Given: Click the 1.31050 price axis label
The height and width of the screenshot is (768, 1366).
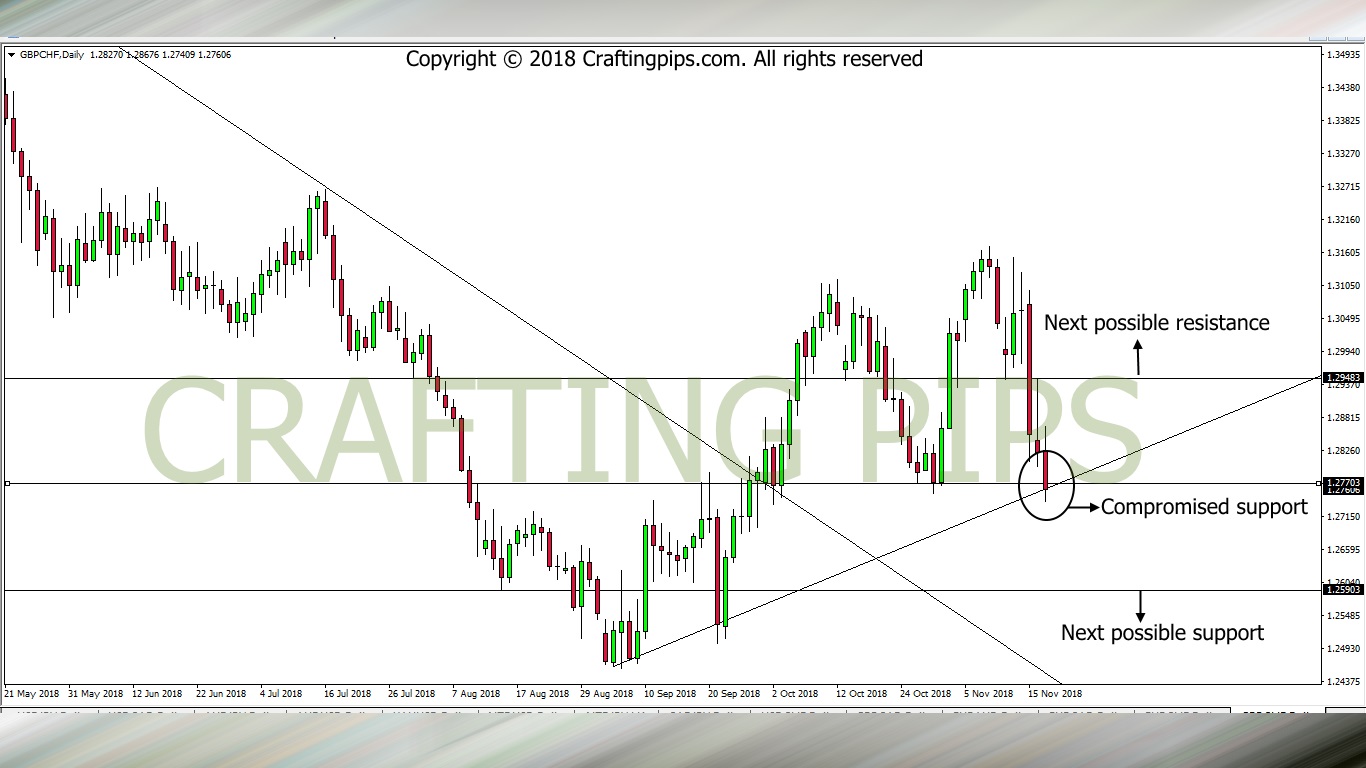Looking at the screenshot, I should [1345, 286].
